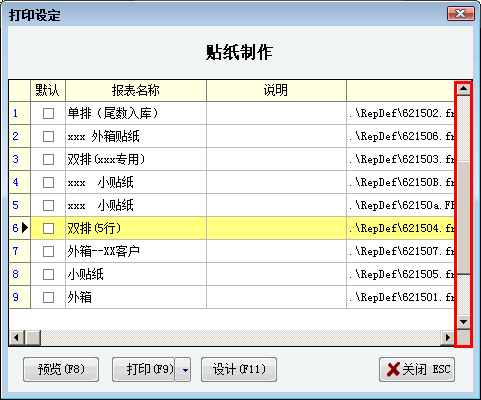Click row number 4 in the grid

pyautogui.click(x=20, y=182)
